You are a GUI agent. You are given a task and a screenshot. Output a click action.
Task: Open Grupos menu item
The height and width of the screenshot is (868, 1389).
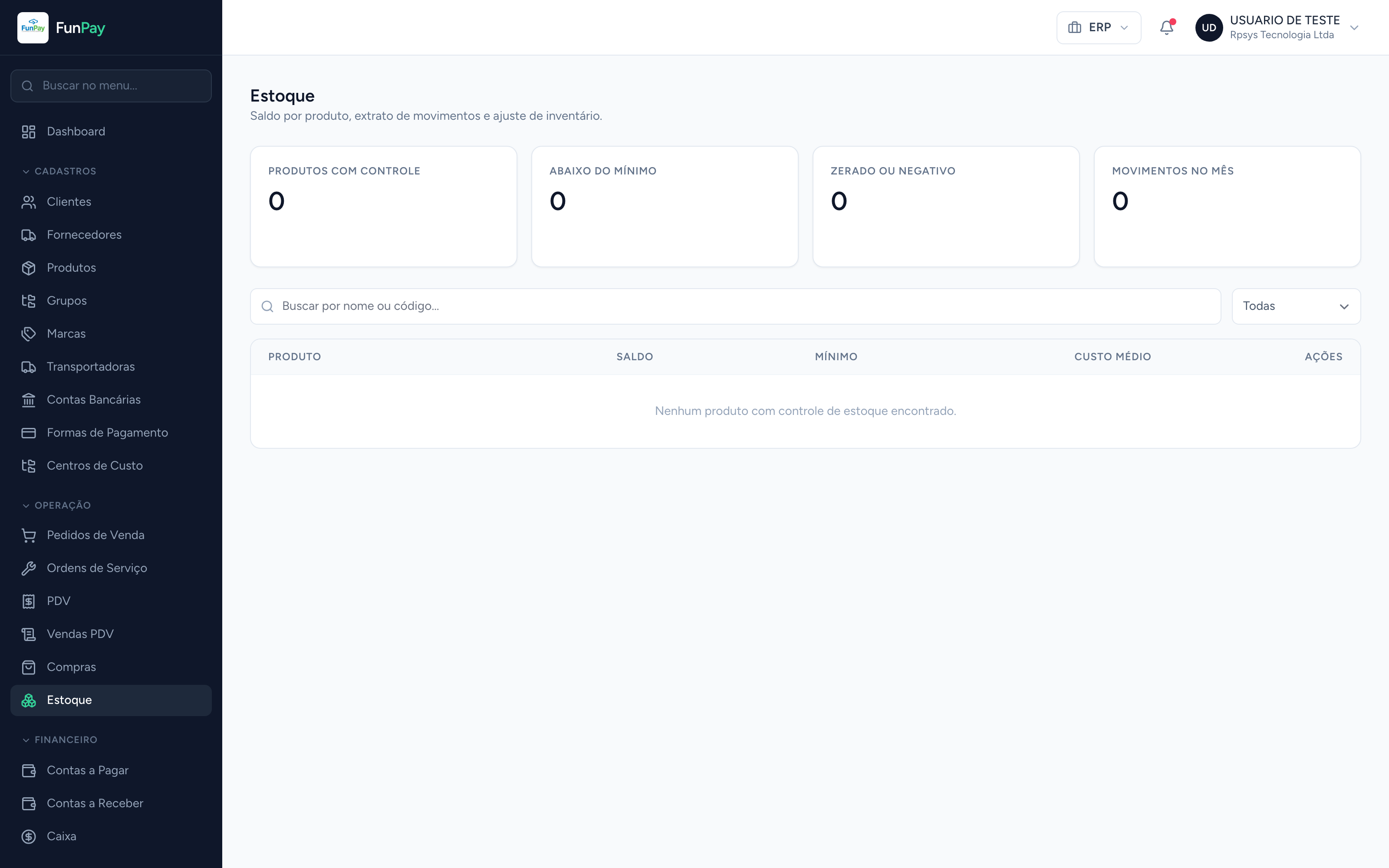[111, 301]
